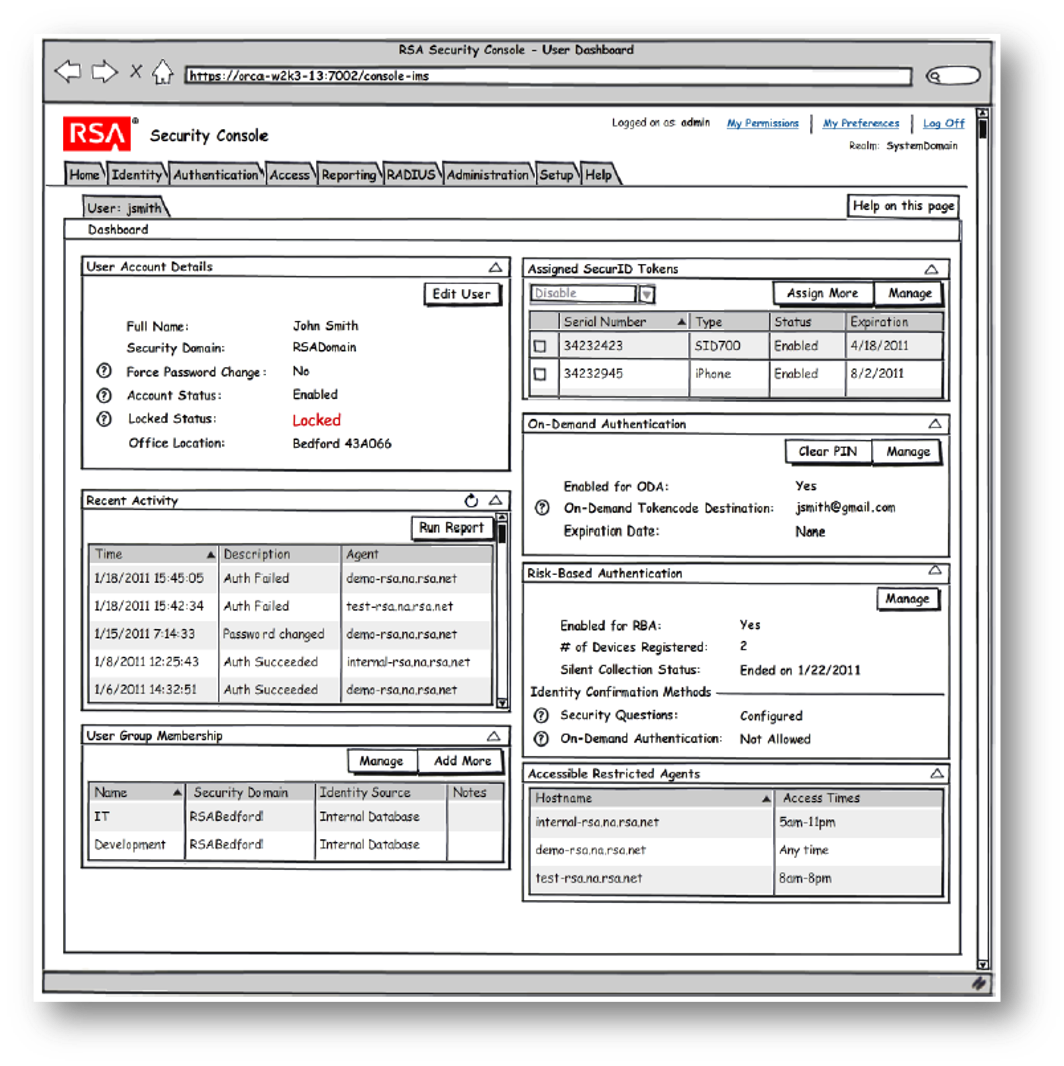The height and width of the screenshot is (1066, 1064).
Task: Click the browser search box
Action: pyautogui.click(x=953, y=75)
